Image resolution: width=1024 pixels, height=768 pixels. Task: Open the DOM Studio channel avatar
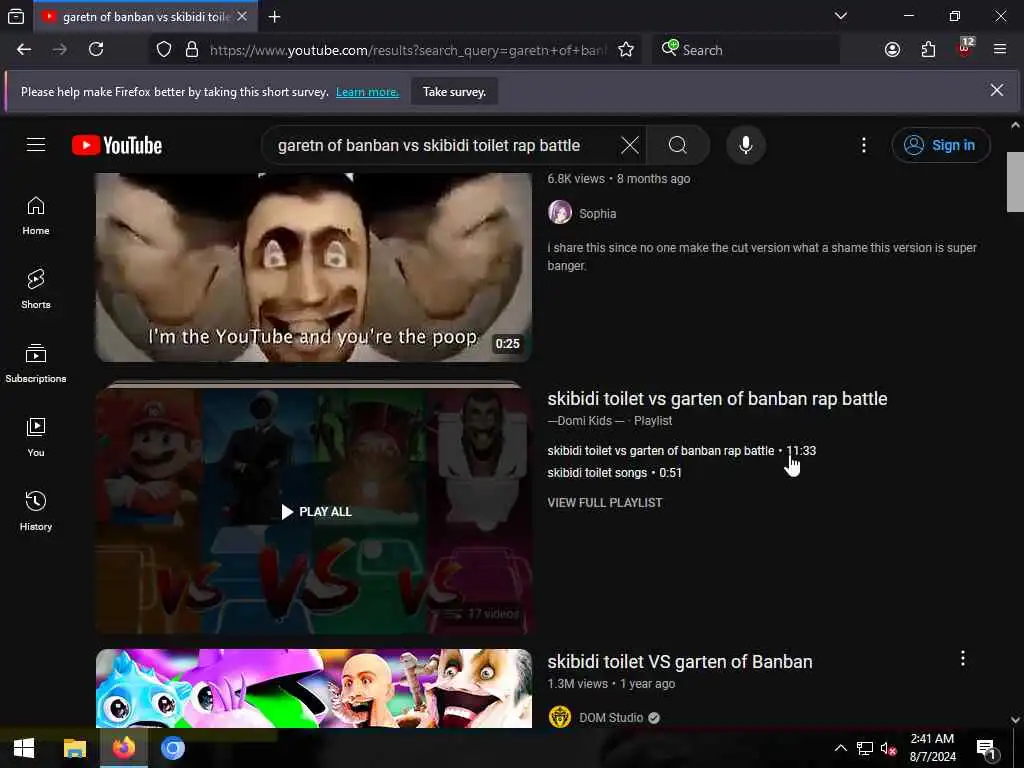coord(560,717)
